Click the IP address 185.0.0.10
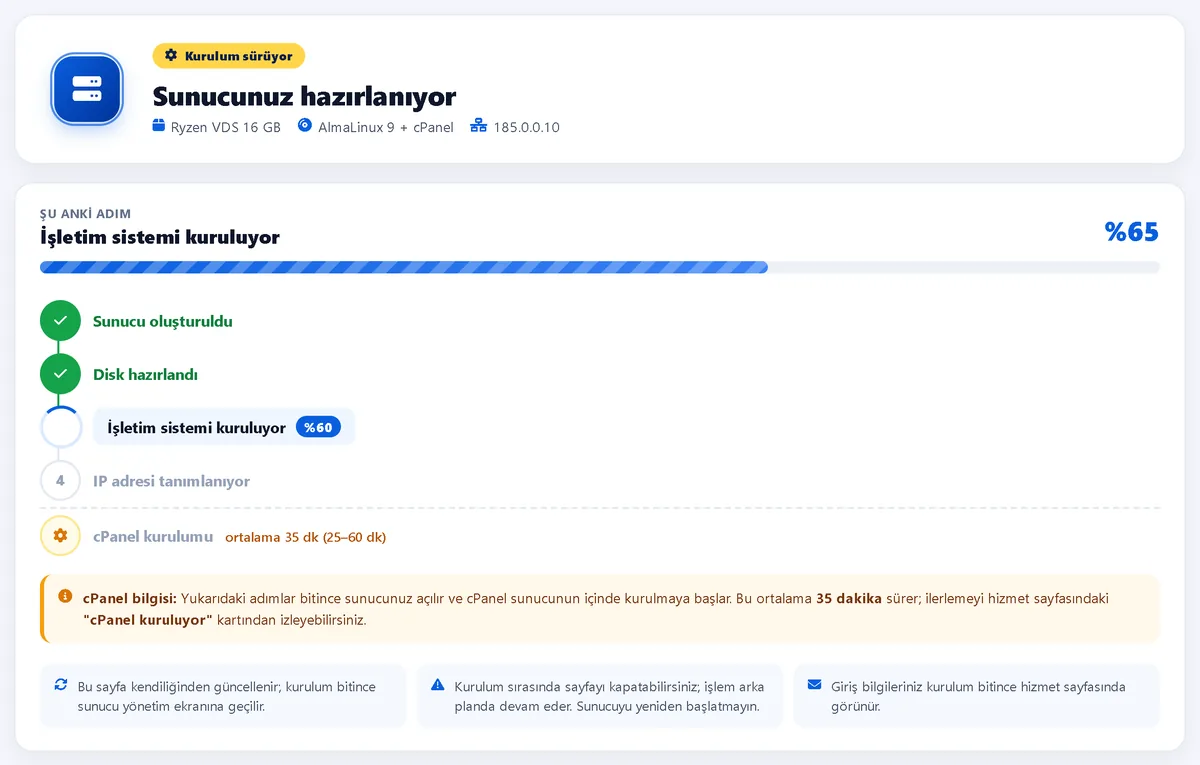 tap(526, 127)
